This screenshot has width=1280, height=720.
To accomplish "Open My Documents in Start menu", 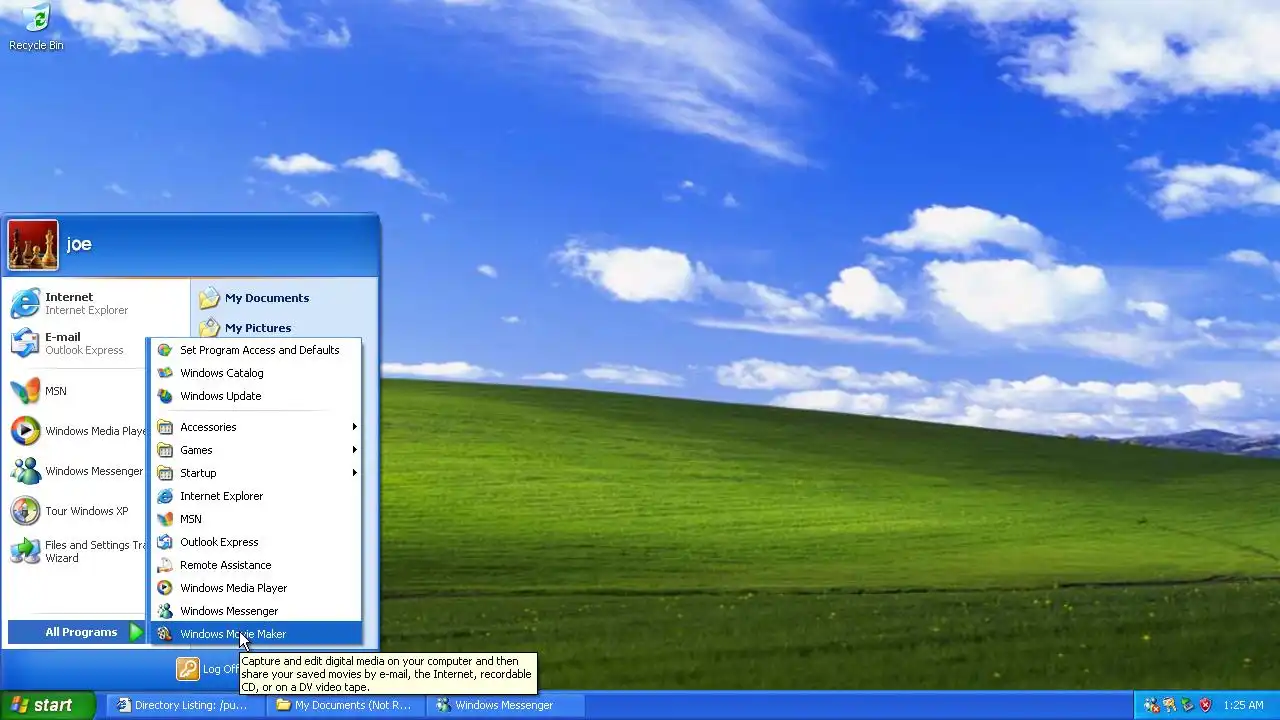I will coord(284,298).
